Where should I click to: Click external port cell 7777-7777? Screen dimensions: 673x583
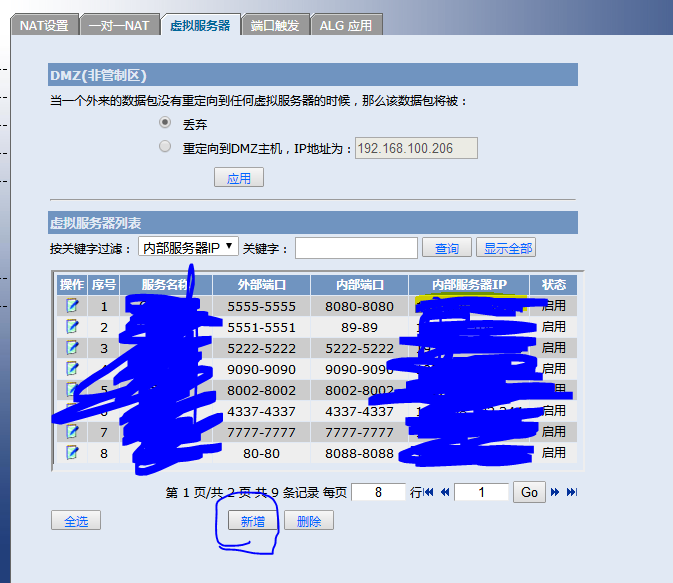click(261, 432)
